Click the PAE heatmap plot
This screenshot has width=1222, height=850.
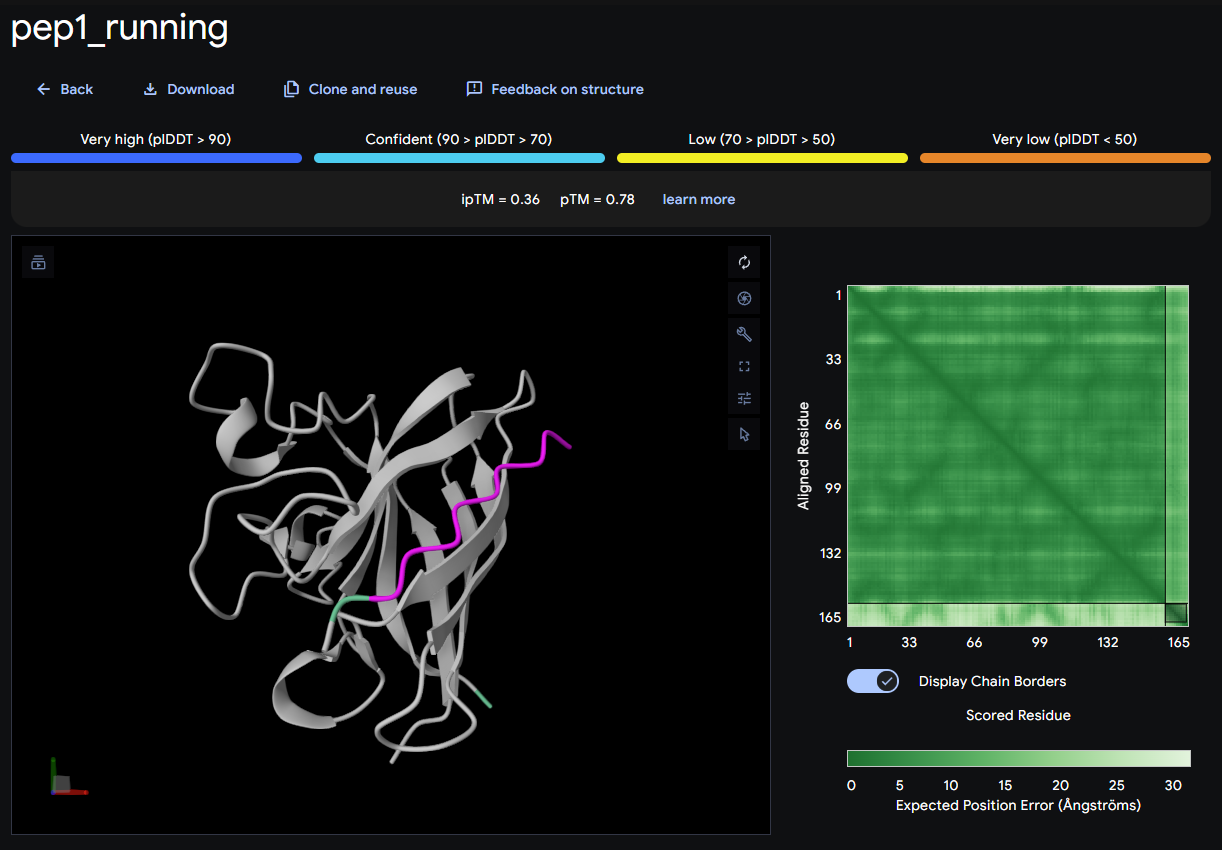tap(1018, 456)
